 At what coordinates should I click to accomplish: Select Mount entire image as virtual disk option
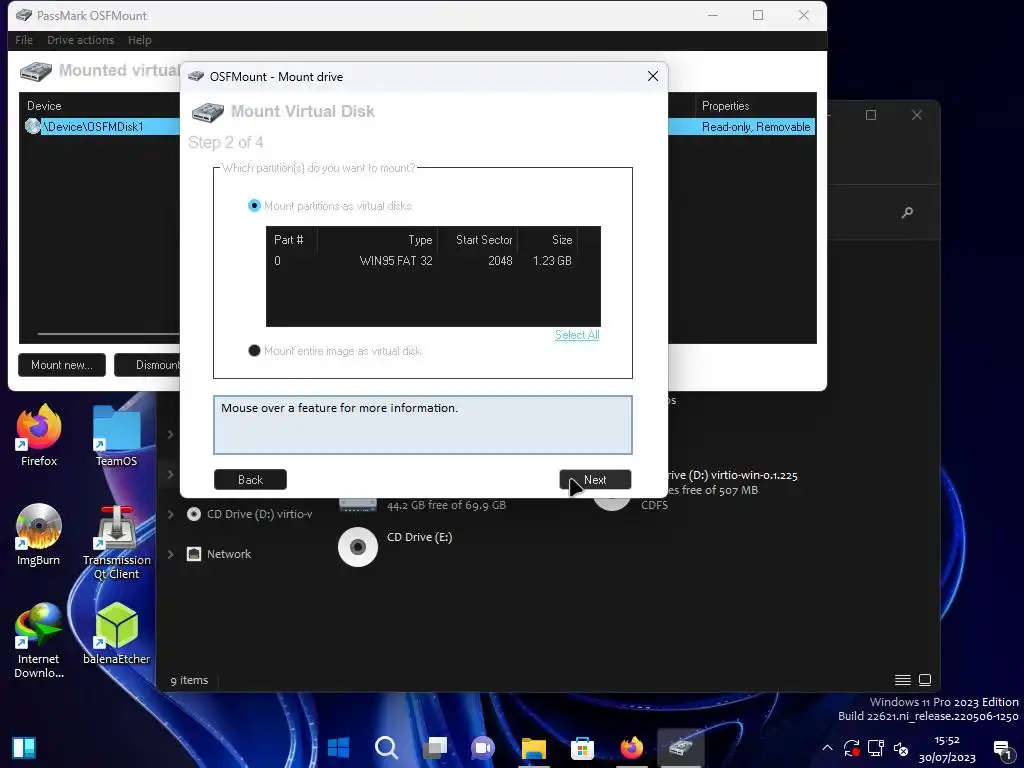(335, 351)
